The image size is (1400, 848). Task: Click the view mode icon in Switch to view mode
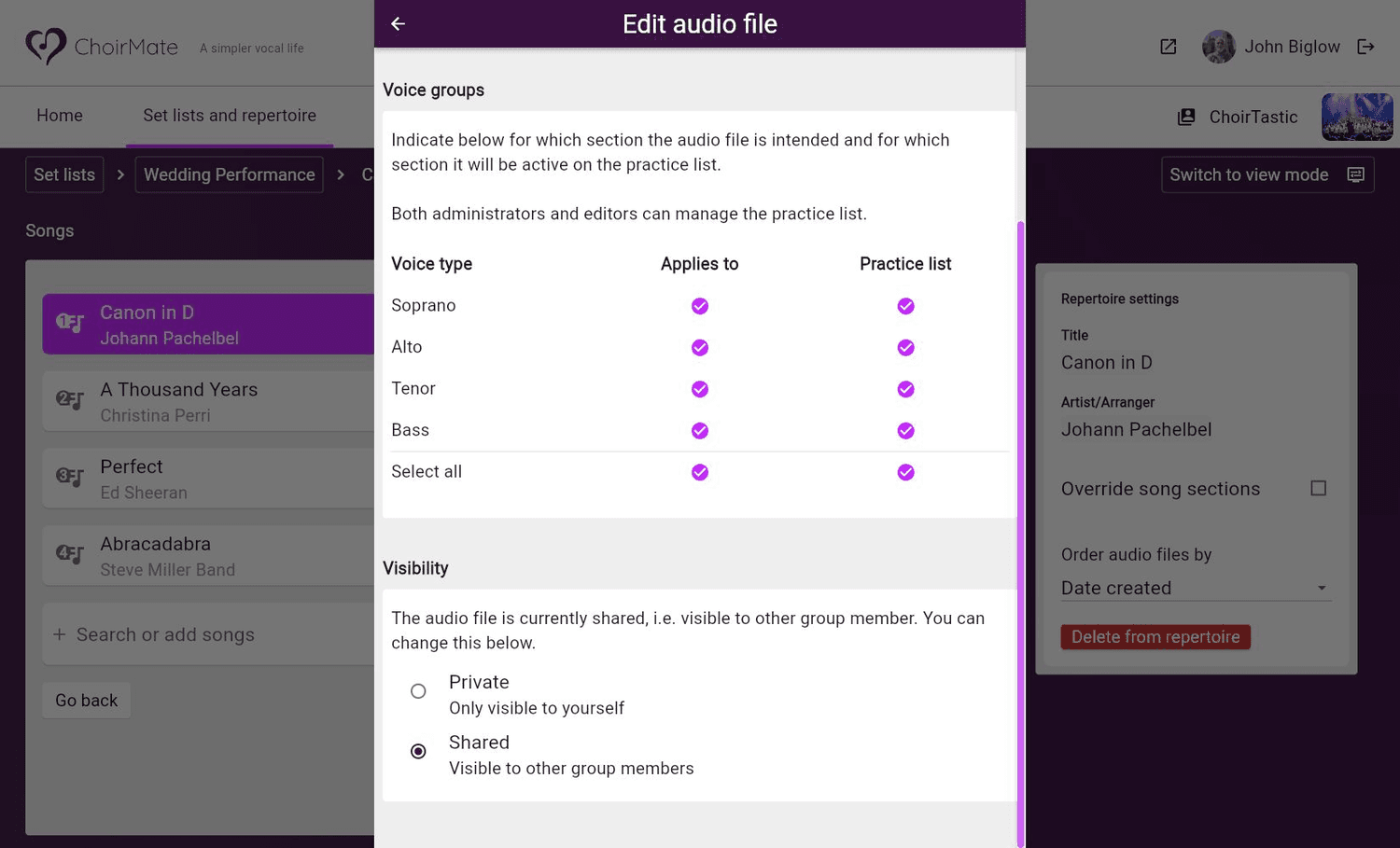(x=1356, y=174)
